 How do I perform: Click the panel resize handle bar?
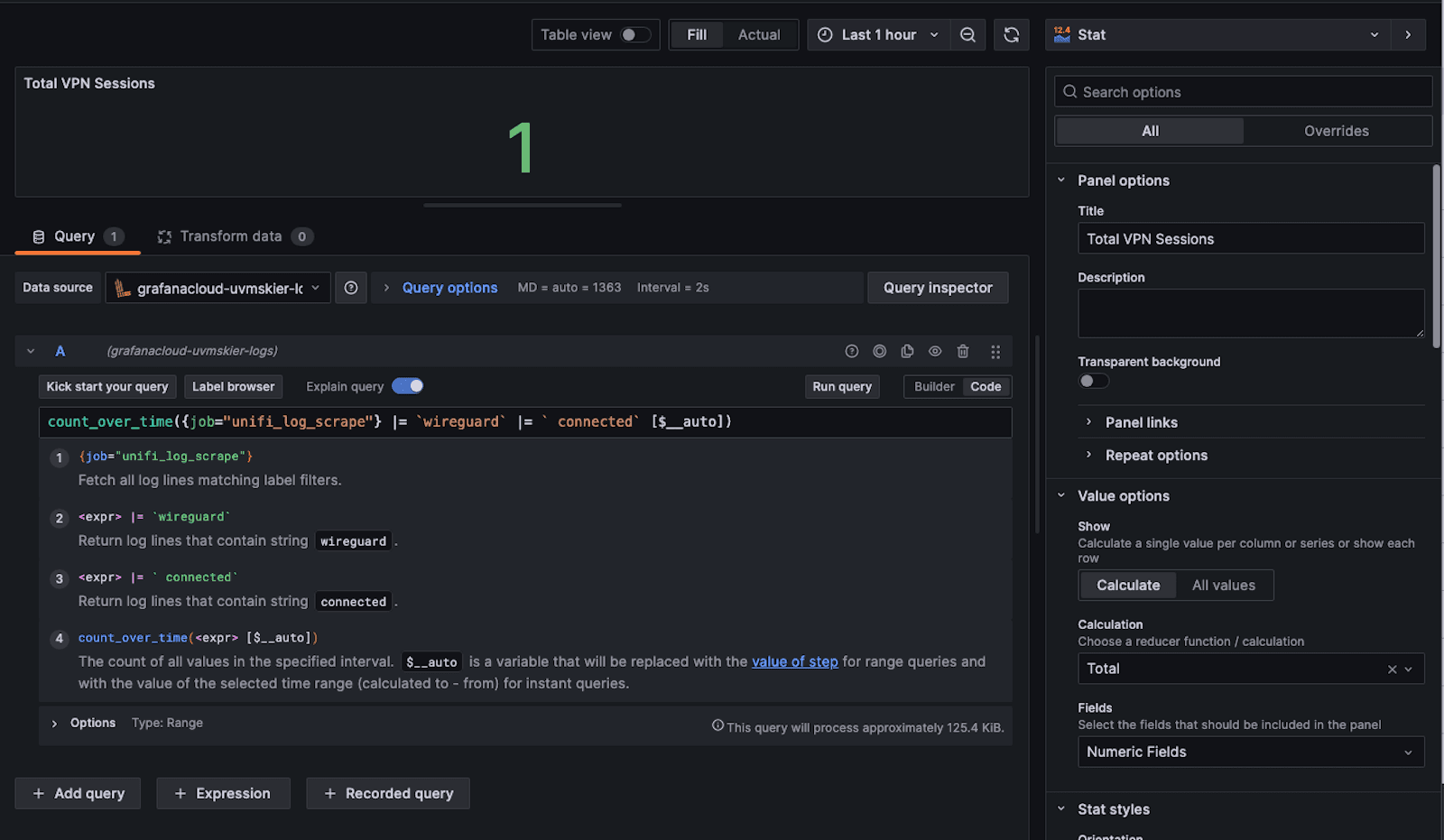(523, 205)
